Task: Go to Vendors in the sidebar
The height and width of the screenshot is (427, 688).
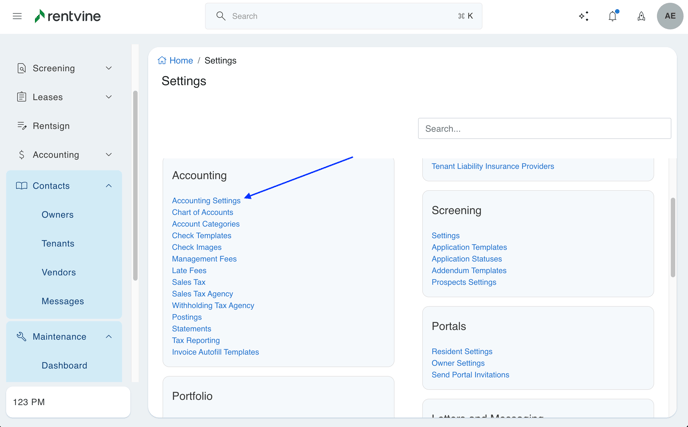Action: click(59, 272)
